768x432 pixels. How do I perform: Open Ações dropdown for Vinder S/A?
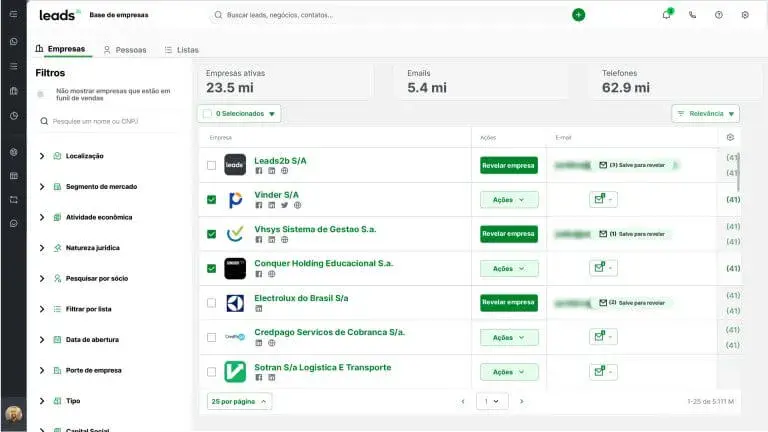pos(509,200)
